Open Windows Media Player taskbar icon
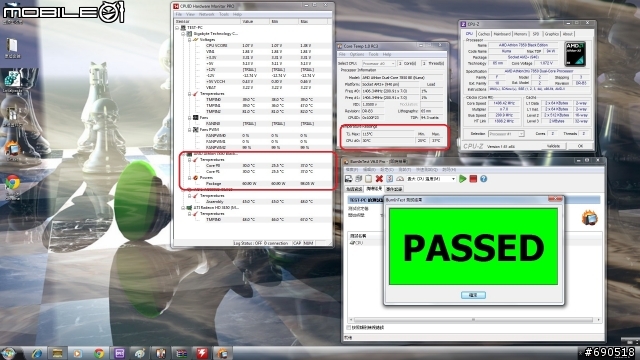Screen dimensions: 640x360 pyautogui.click(x=78, y=353)
